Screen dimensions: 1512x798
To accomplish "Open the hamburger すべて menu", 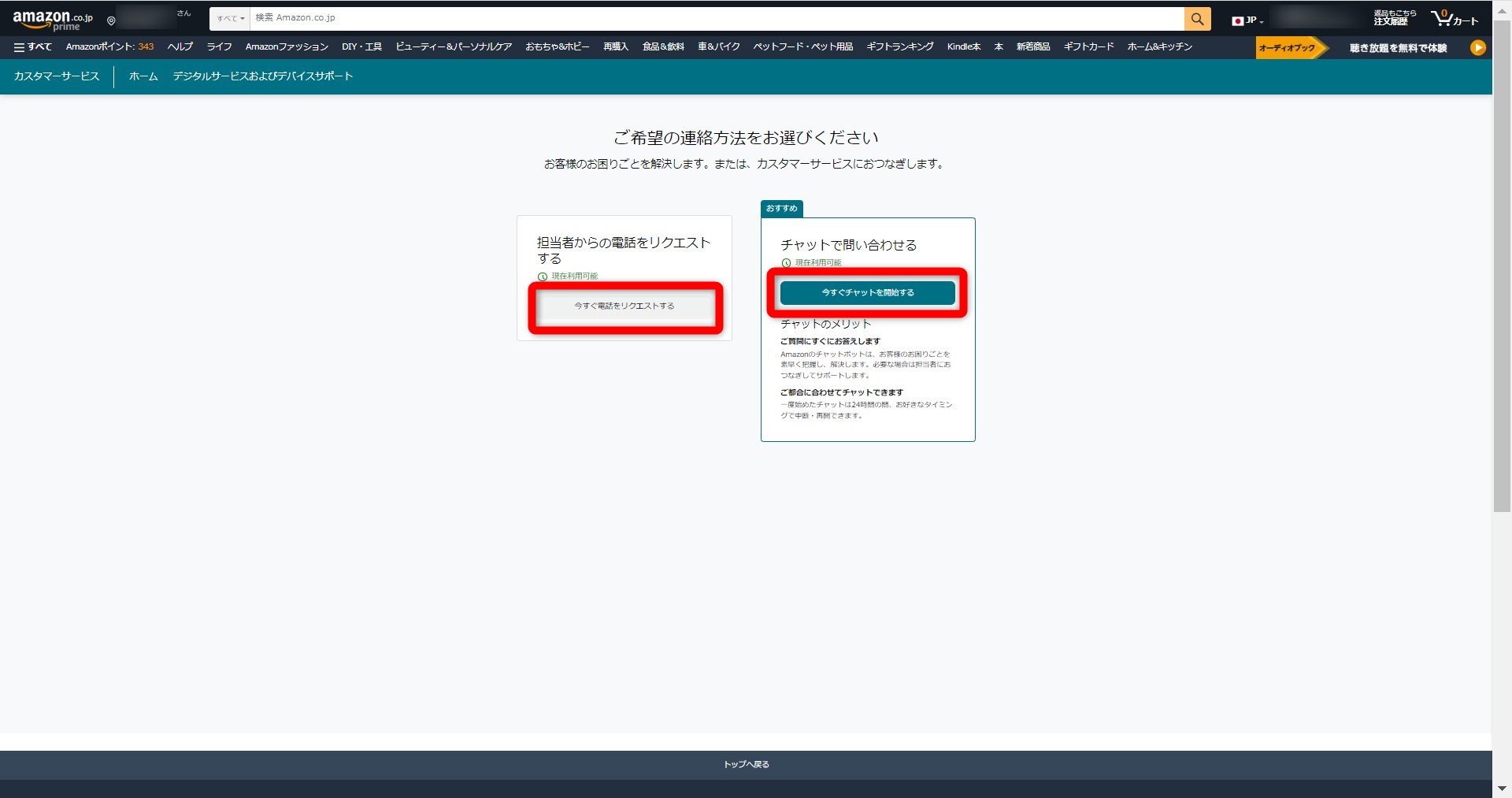I will point(32,47).
